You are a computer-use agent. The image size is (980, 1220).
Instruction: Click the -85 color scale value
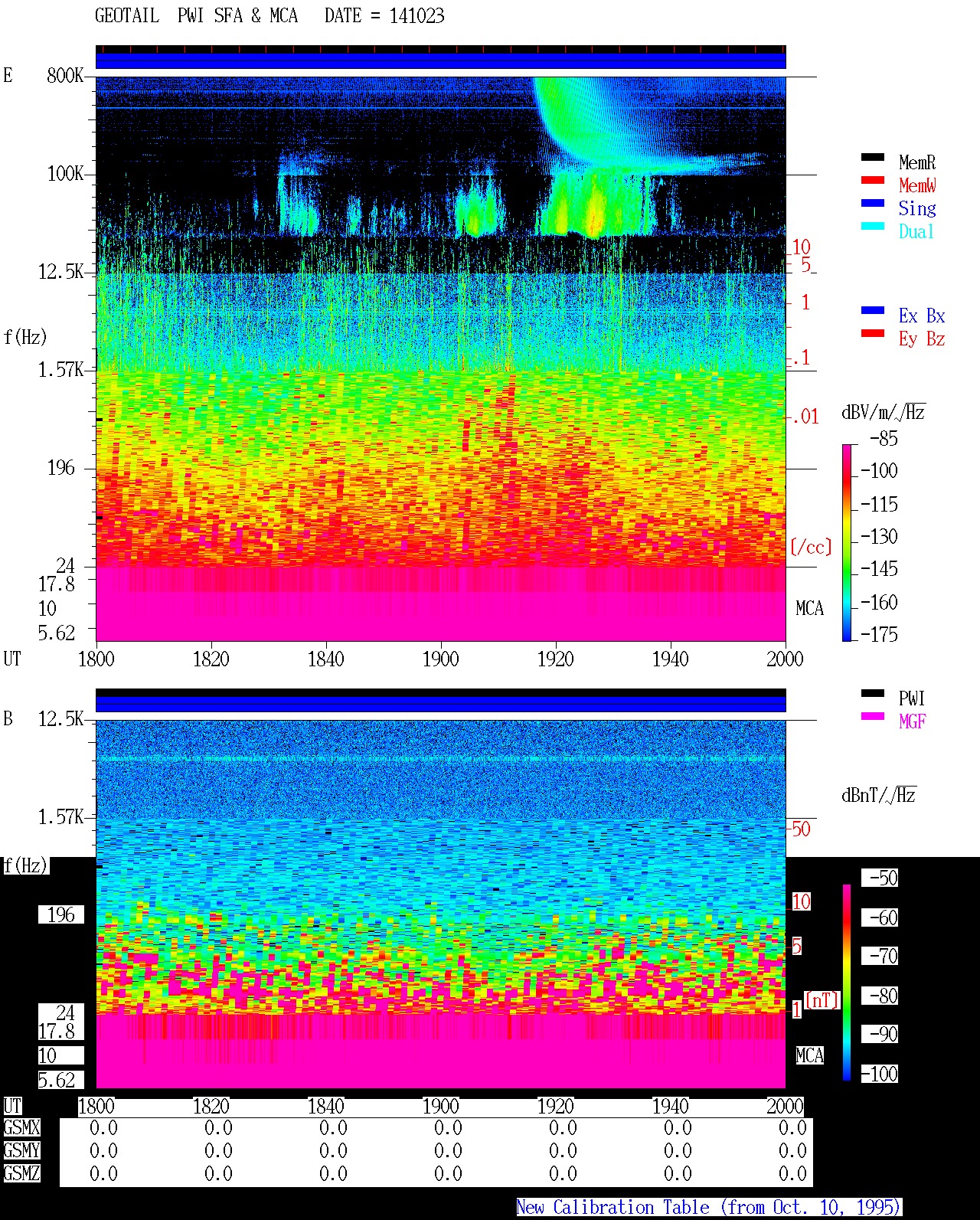coord(884,439)
